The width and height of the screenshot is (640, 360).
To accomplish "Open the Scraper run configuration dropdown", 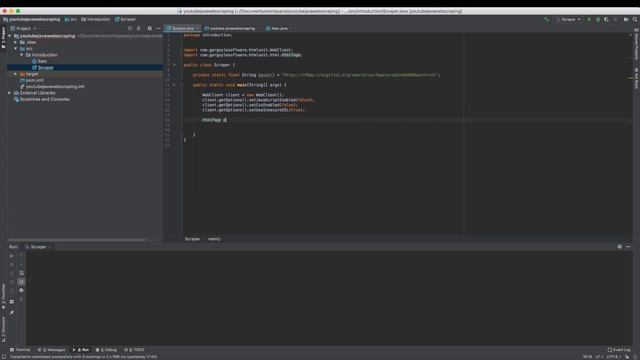I will [x=569, y=20].
